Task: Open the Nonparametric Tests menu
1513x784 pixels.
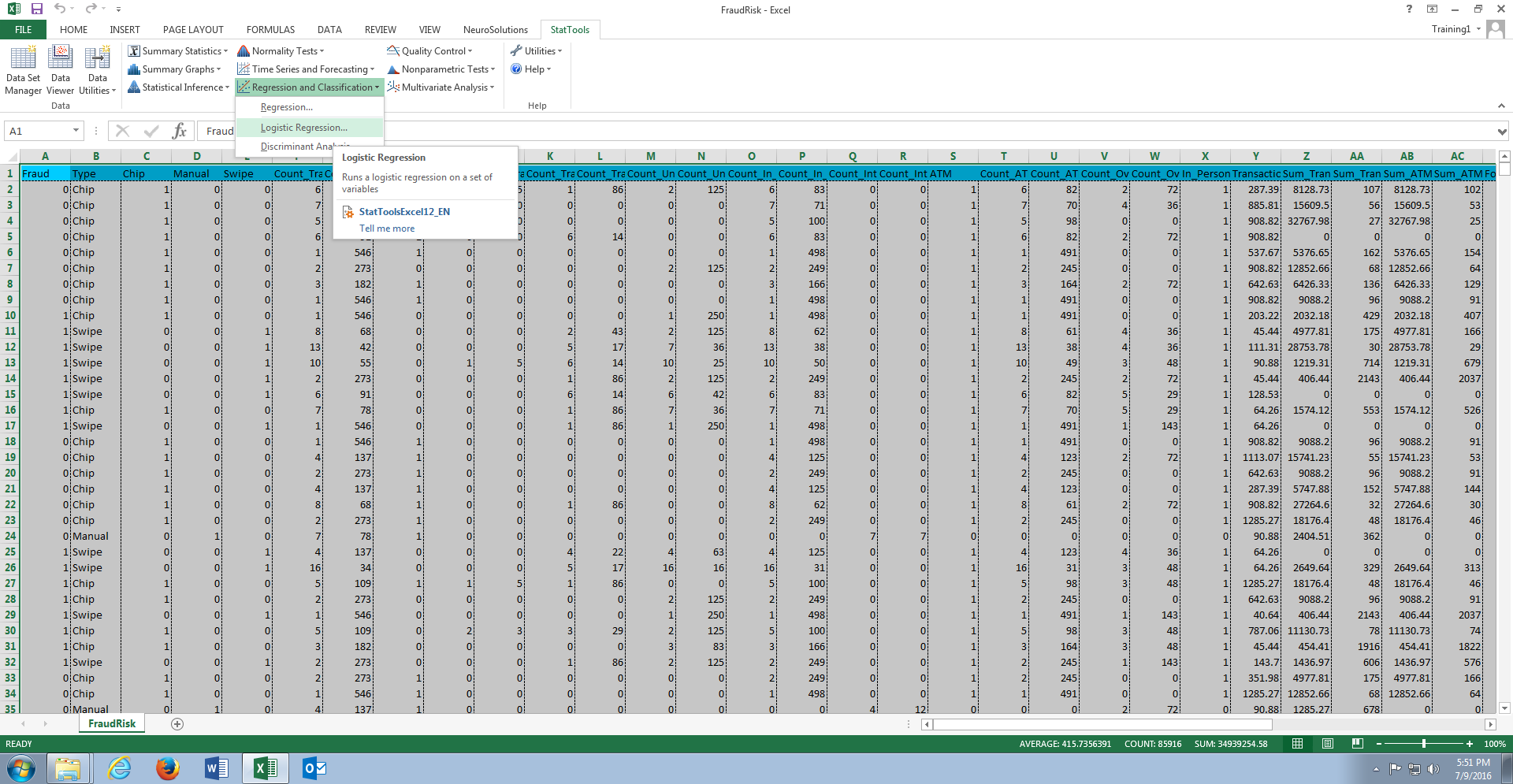Action: [441, 69]
